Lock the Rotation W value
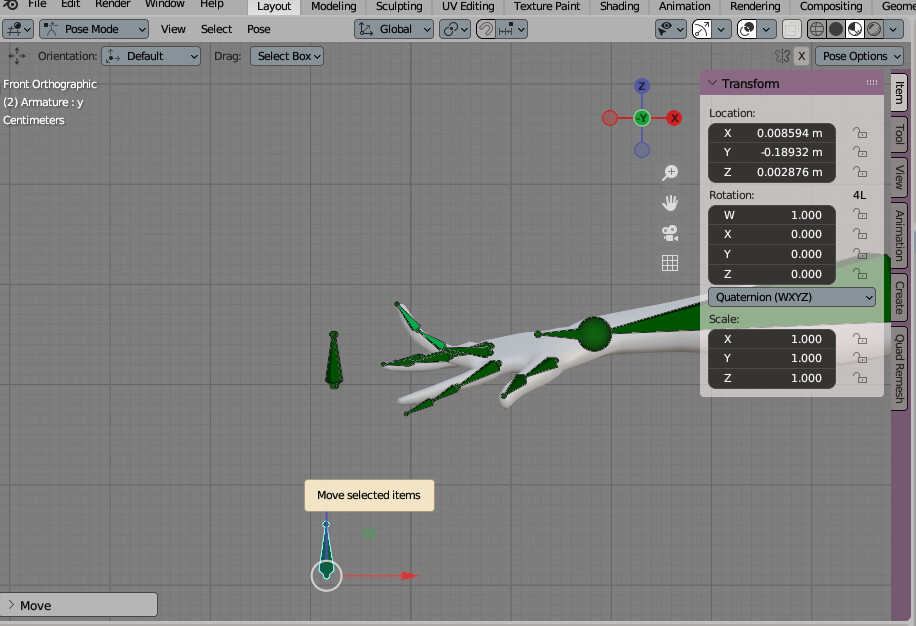 click(860, 215)
